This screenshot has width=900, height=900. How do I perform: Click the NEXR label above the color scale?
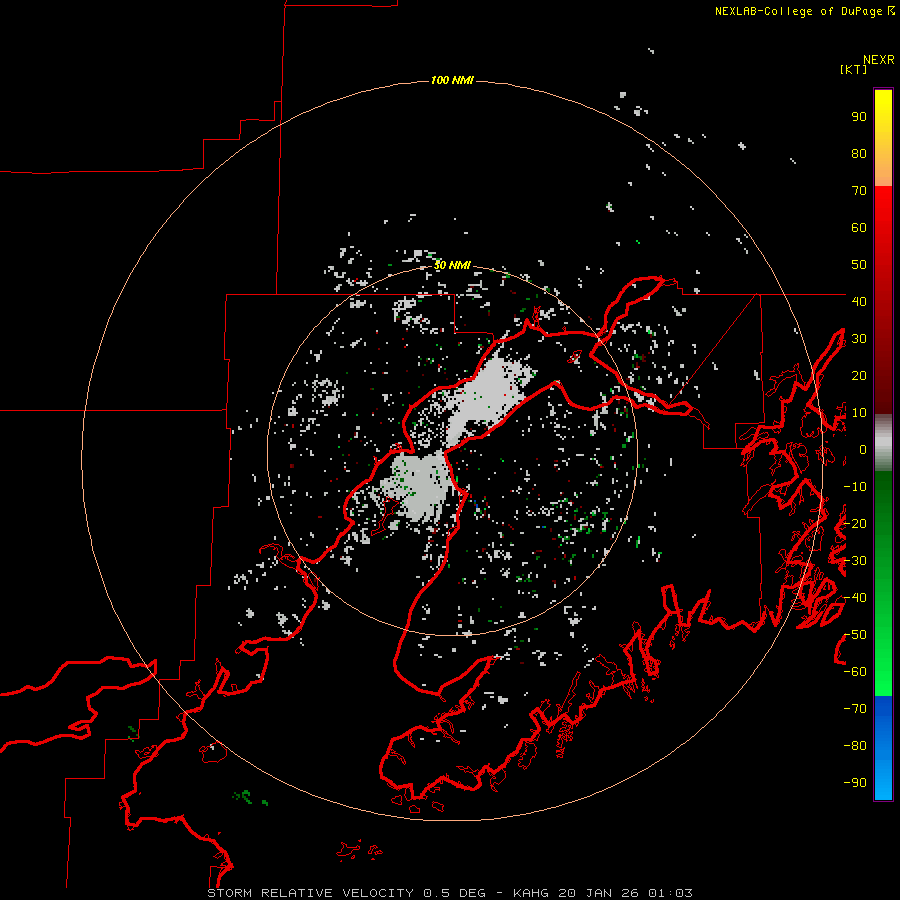(x=879, y=60)
